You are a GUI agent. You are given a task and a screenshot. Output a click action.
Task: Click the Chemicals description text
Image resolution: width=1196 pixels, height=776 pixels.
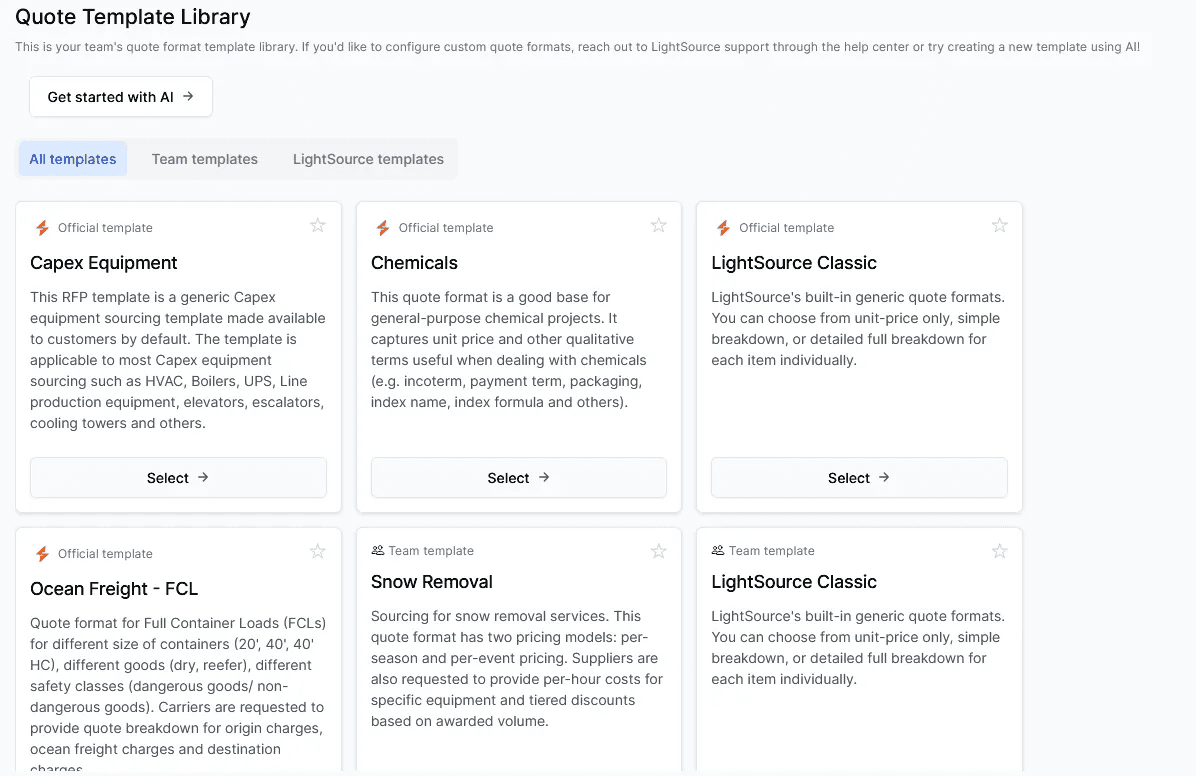coord(509,349)
